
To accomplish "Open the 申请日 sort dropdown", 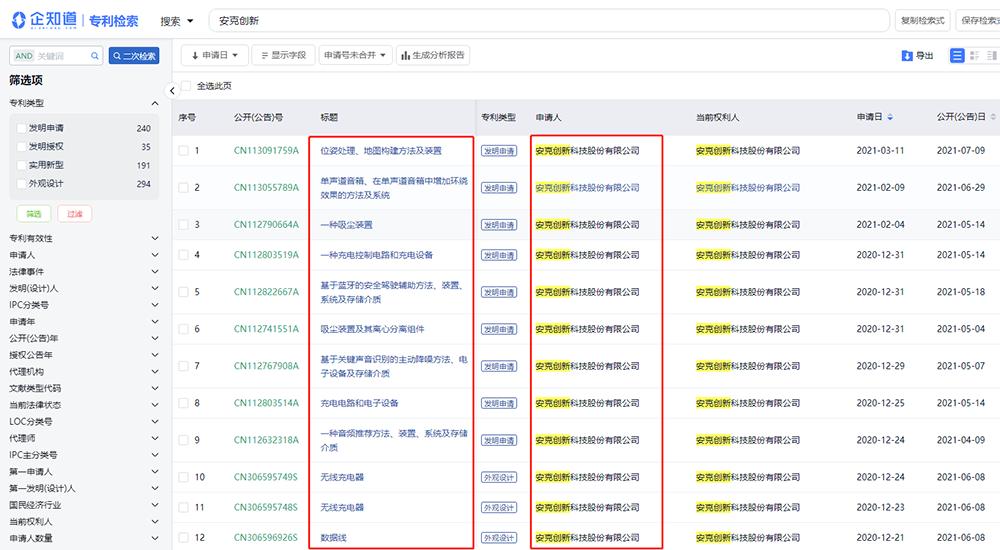I will coord(214,56).
